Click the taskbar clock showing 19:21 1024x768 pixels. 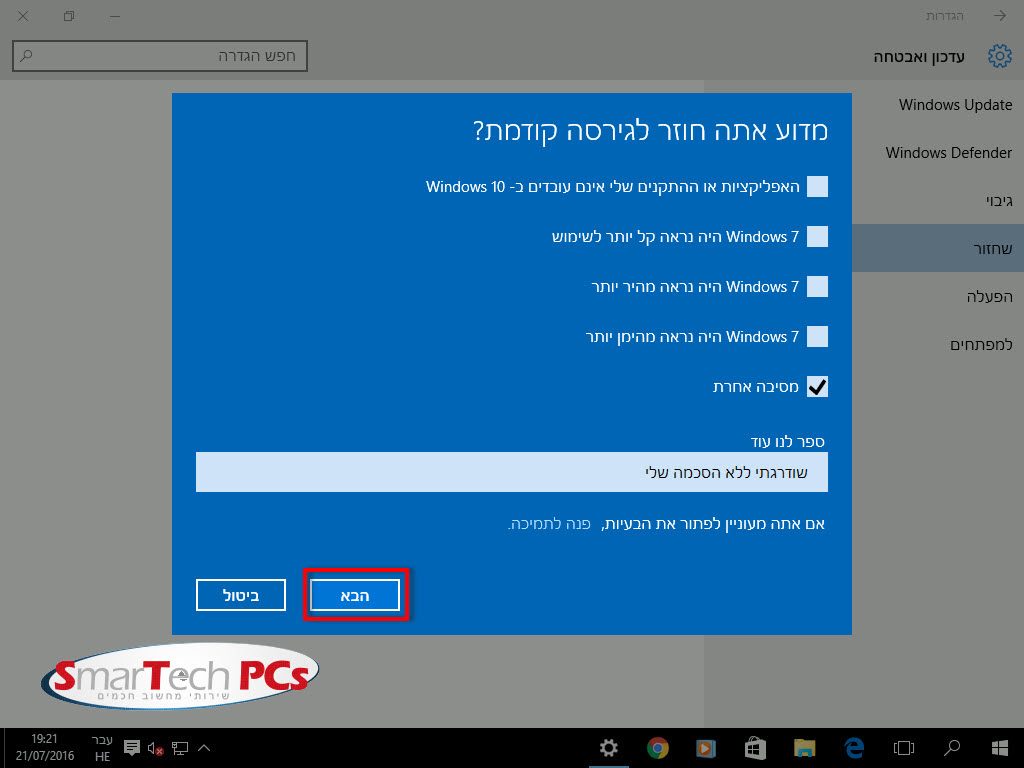click(44, 748)
